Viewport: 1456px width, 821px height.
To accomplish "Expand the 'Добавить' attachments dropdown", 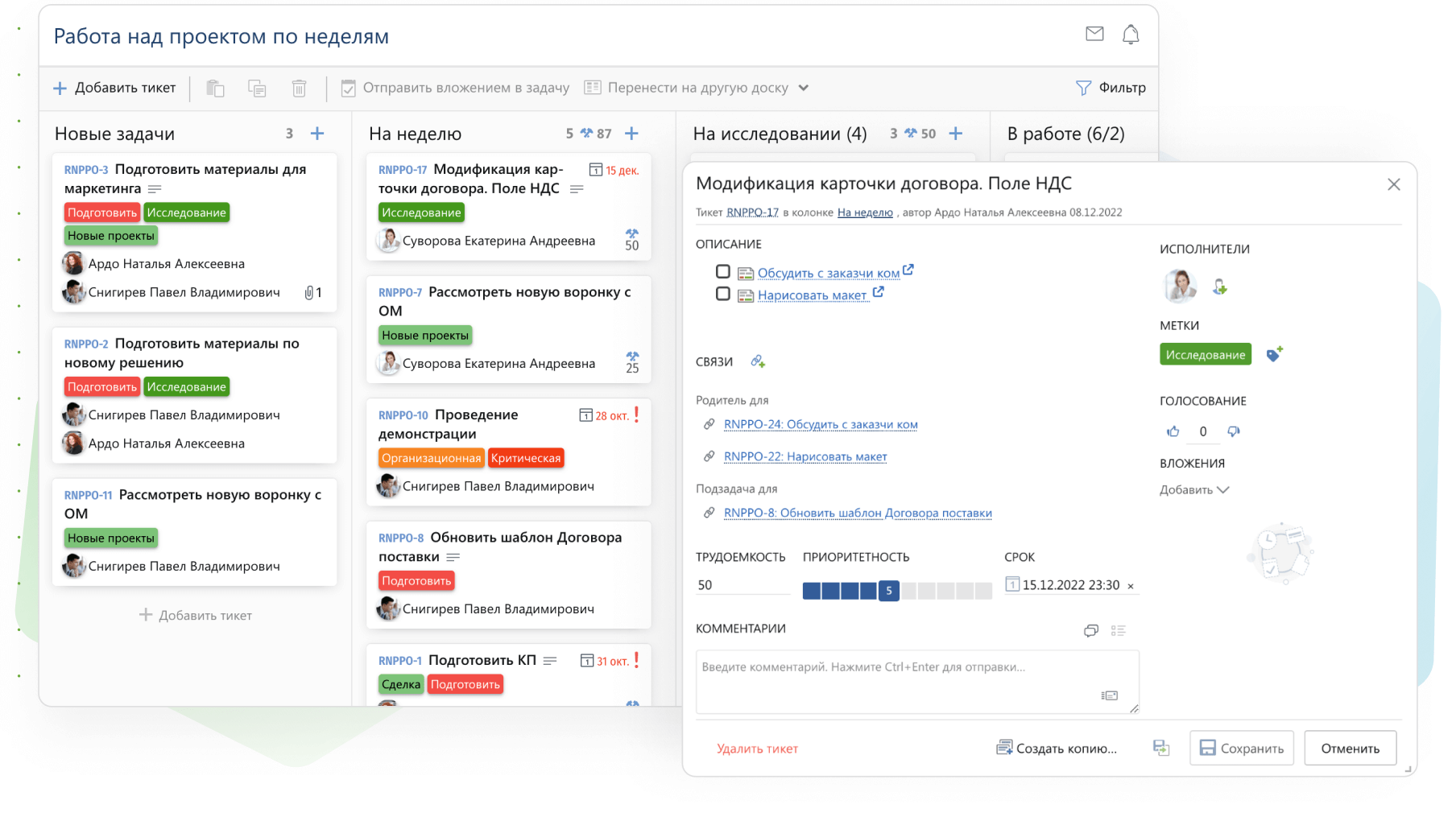I will click(x=1194, y=490).
